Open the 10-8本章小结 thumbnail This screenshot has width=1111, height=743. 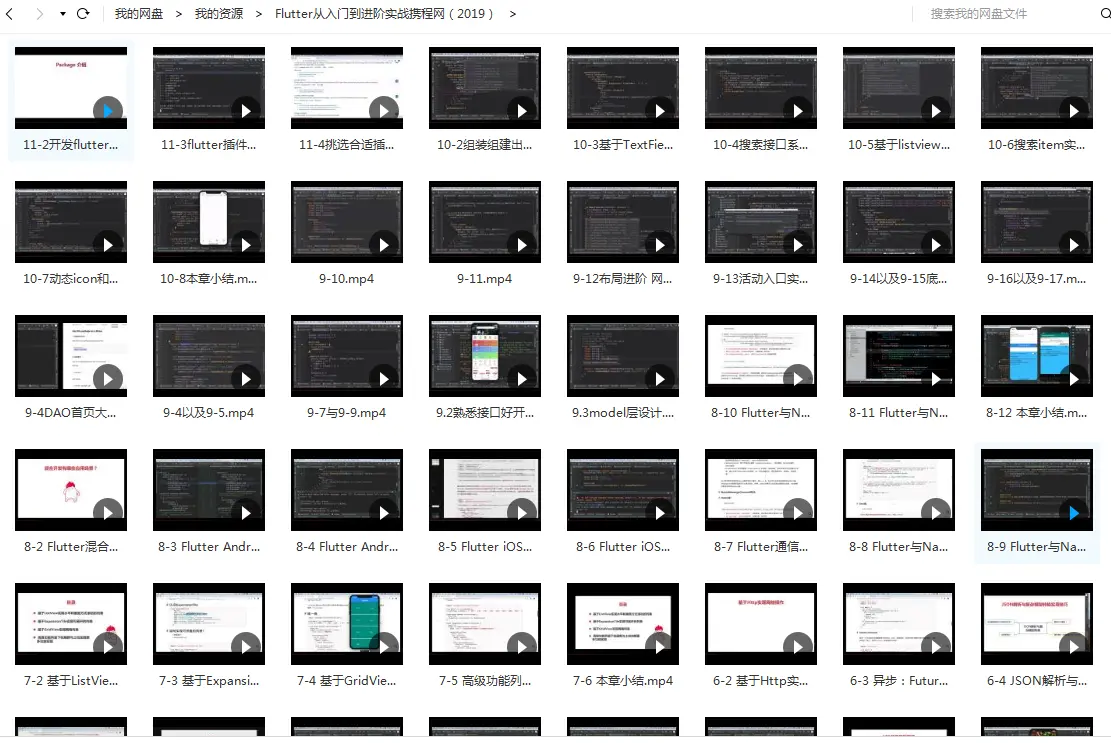tap(209, 221)
